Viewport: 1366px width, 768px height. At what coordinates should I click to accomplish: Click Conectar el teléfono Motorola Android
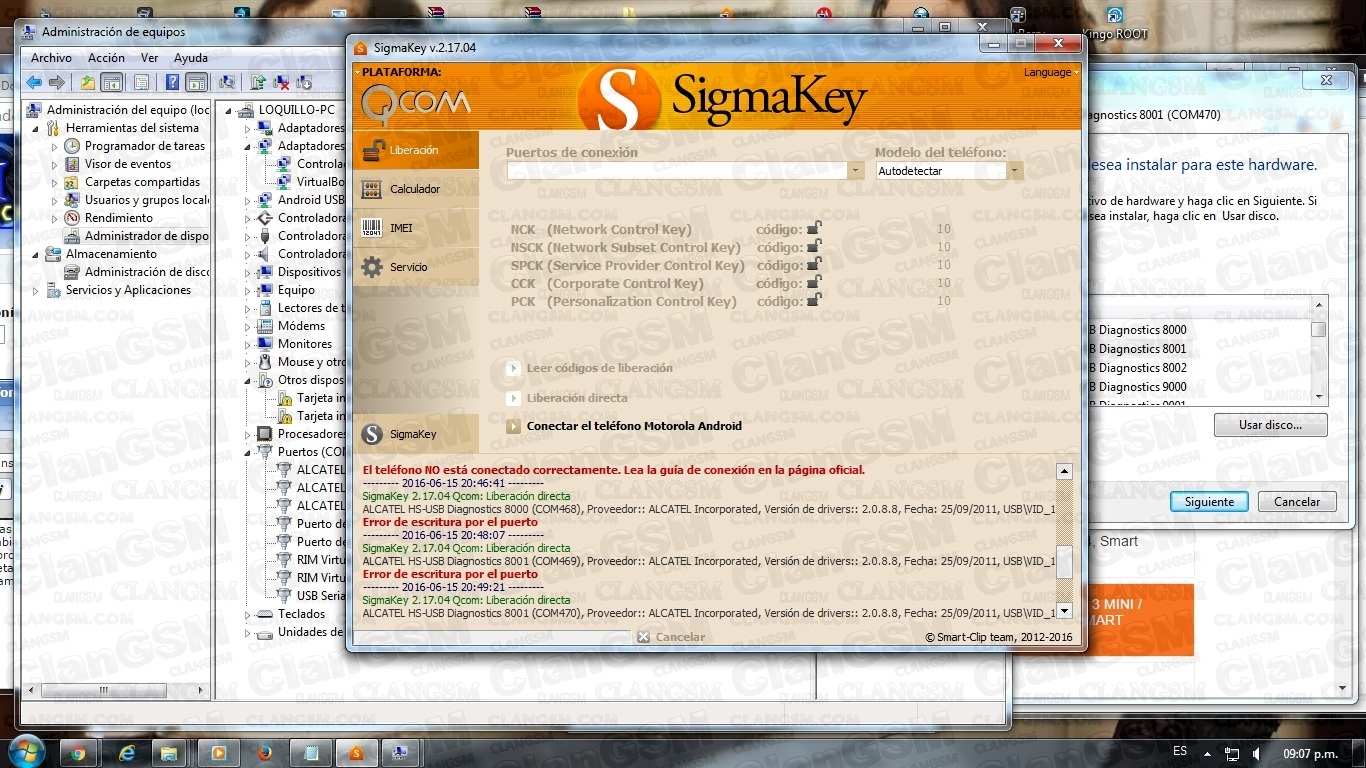coord(634,426)
